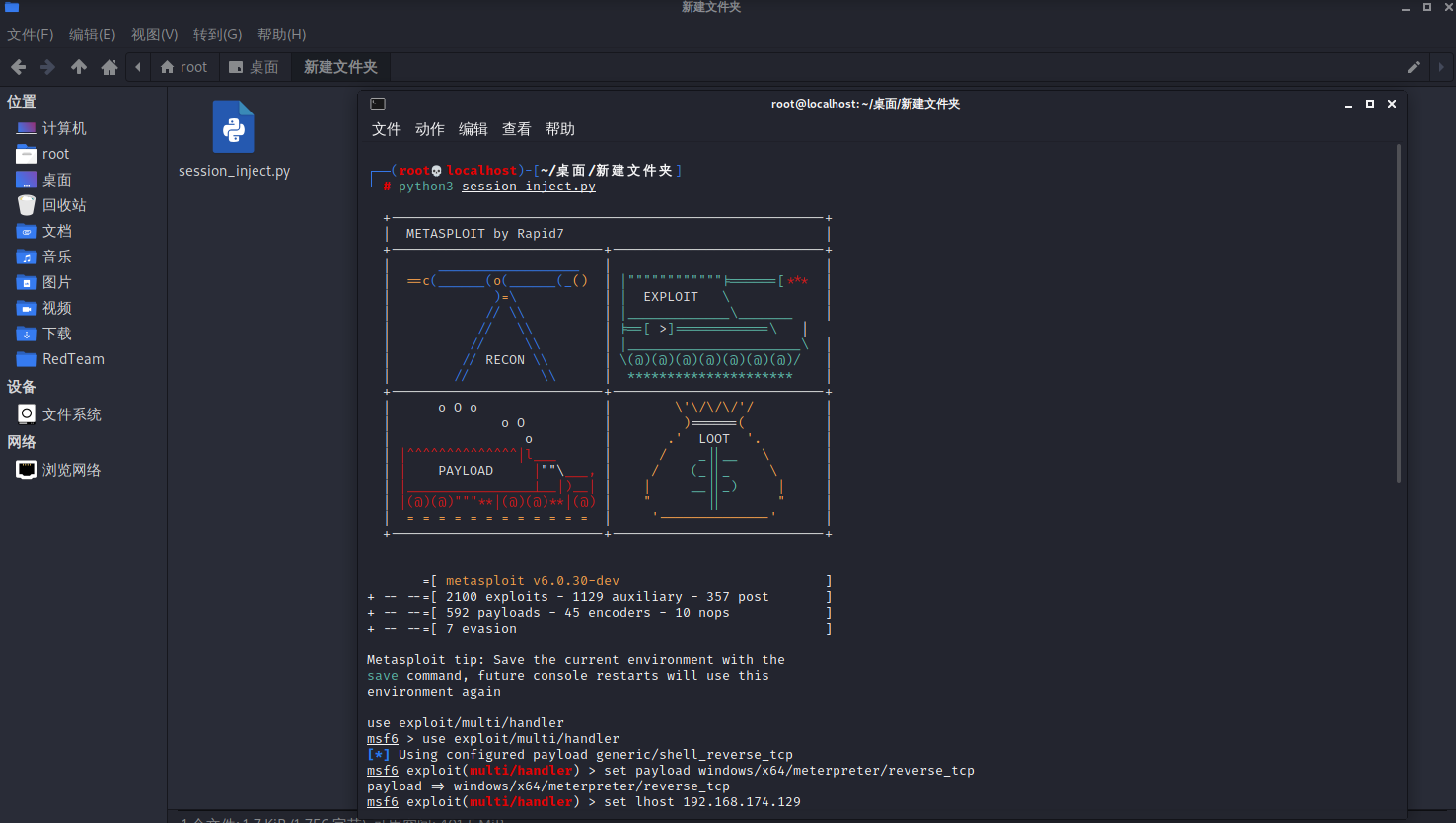Open the terminal 编辑 menu
The width and height of the screenshot is (1456, 823).
[473, 129]
